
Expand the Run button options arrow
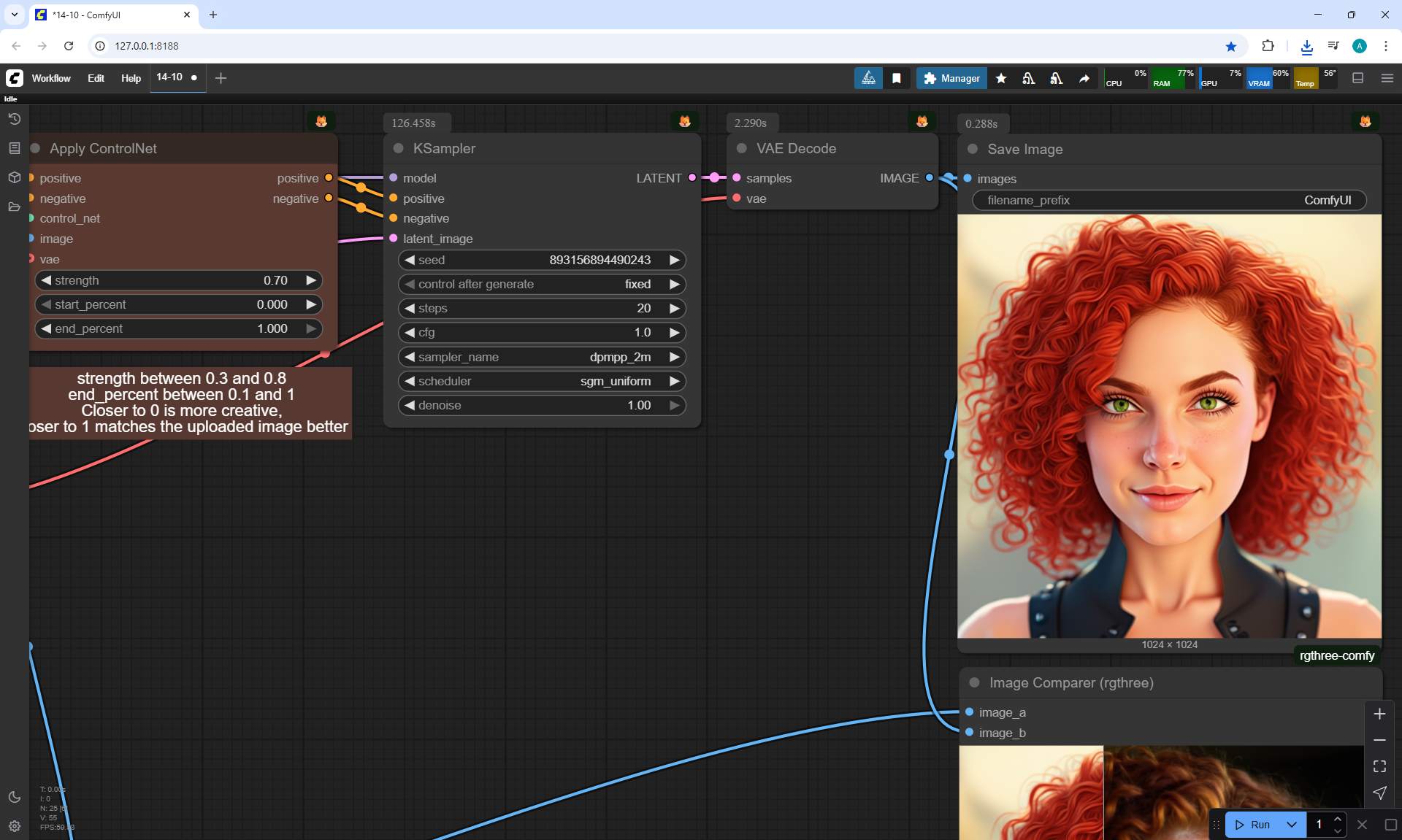pyautogui.click(x=1291, y=825)
